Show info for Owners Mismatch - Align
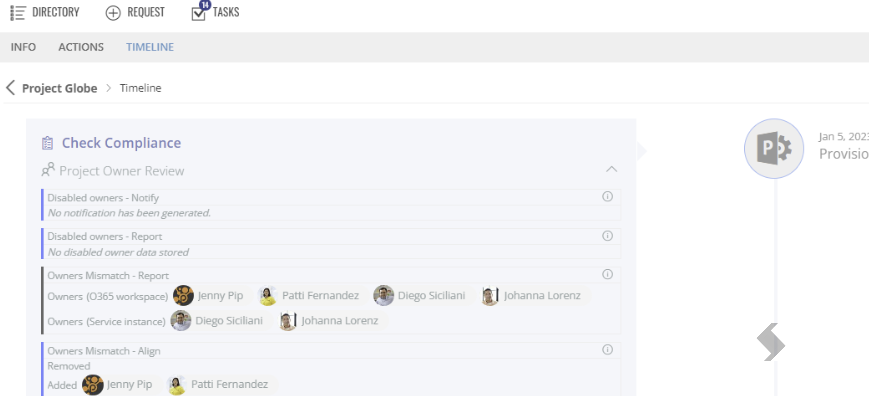The height and width of the screenshot is (396, 869). (x=607, y=349)
